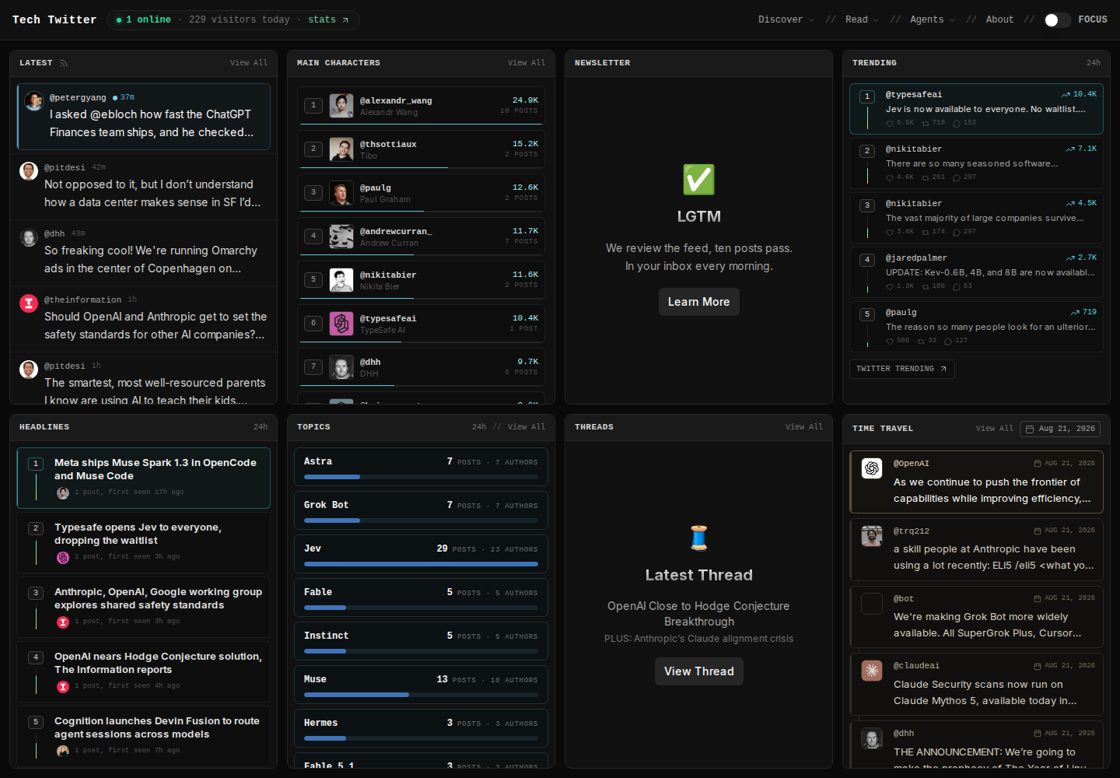Click retweet icon on @nikitabier 7.1K trend
1120x778 pixels.
point(926,177)
